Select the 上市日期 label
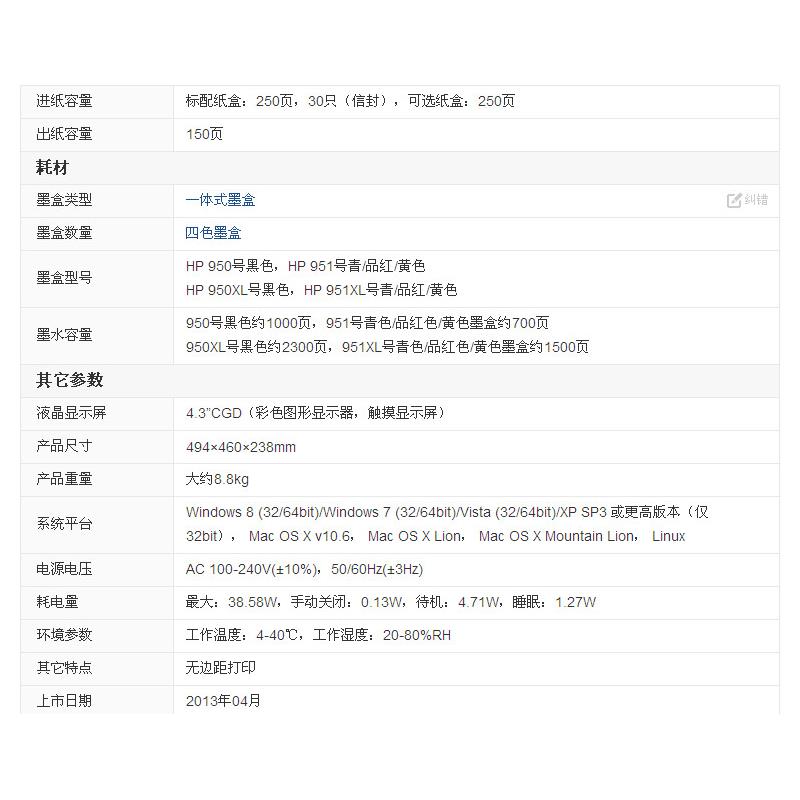The height and width of the screenshot is (800, 800). coord(64,701)
